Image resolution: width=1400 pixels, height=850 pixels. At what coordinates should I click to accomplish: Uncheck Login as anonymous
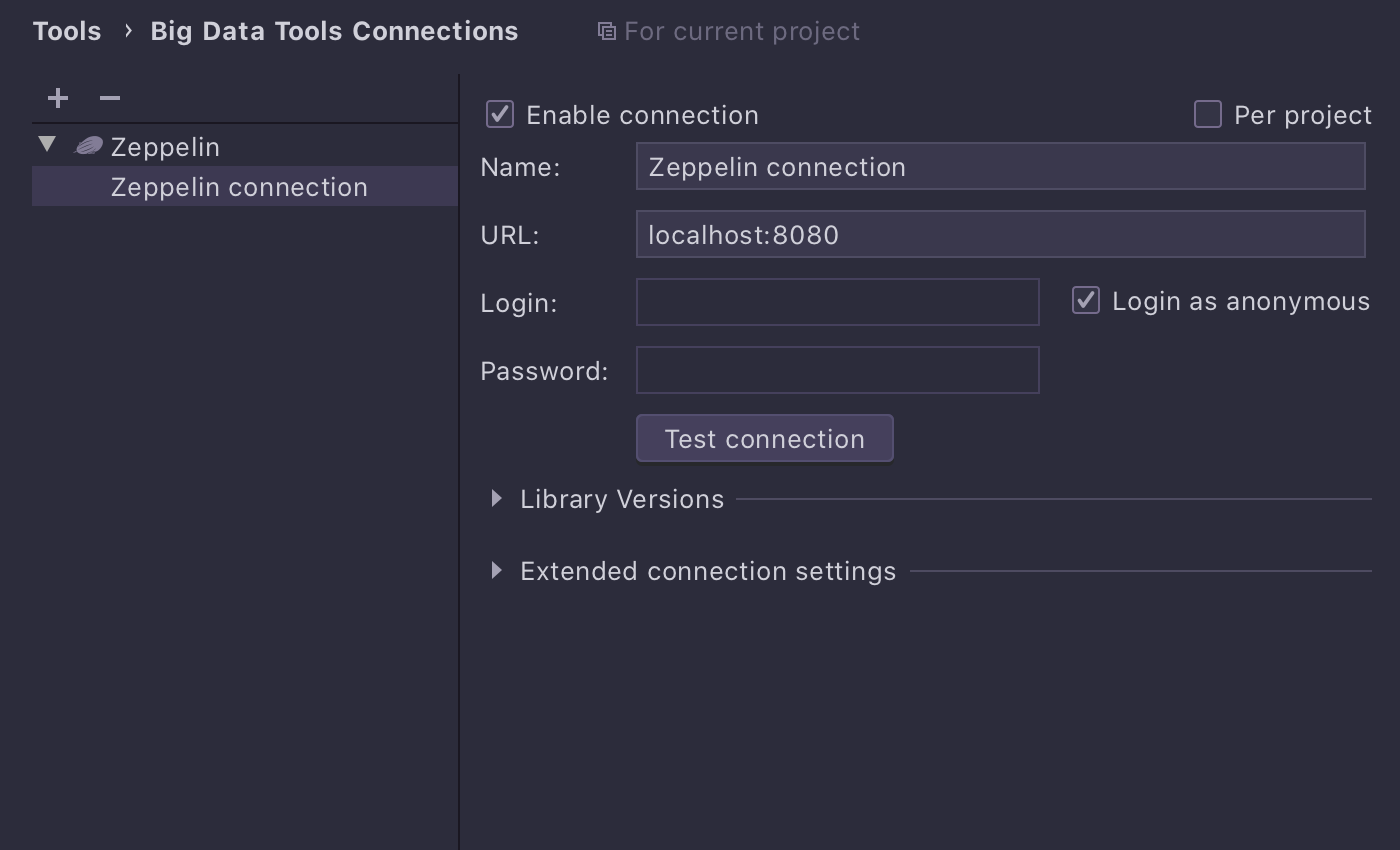click(x=1086, y=300)
